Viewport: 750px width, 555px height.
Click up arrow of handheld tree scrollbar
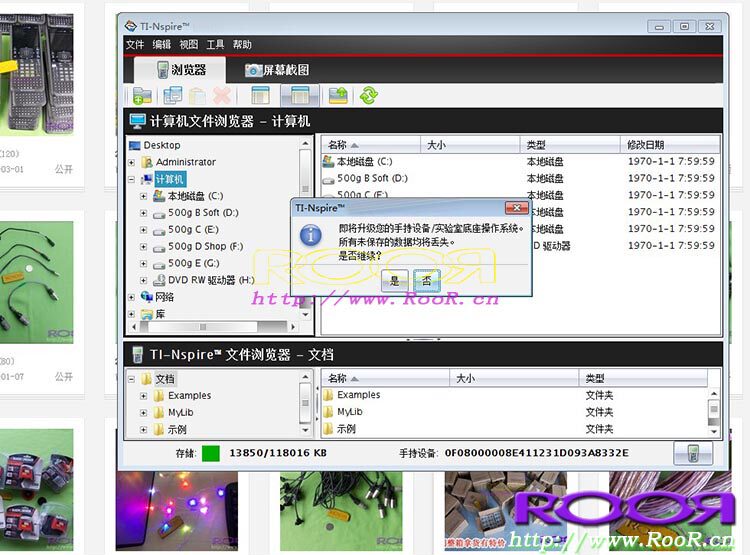pyautogui.click(x=305, y=377)
